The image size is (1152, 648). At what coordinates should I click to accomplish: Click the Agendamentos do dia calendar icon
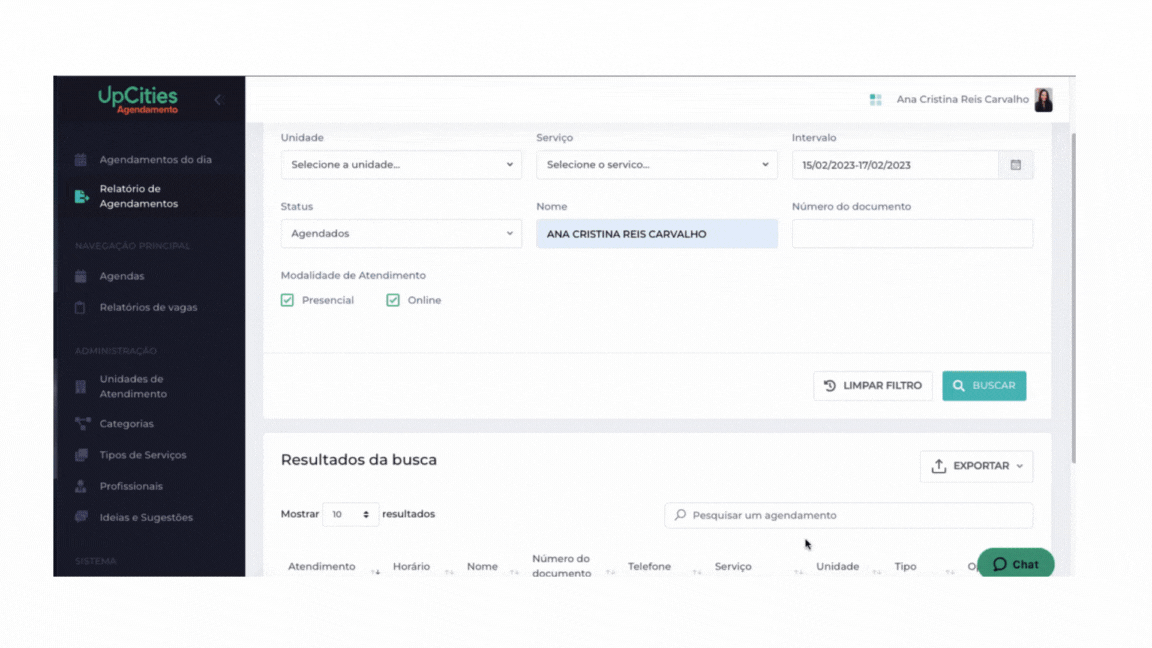(81, 159)
